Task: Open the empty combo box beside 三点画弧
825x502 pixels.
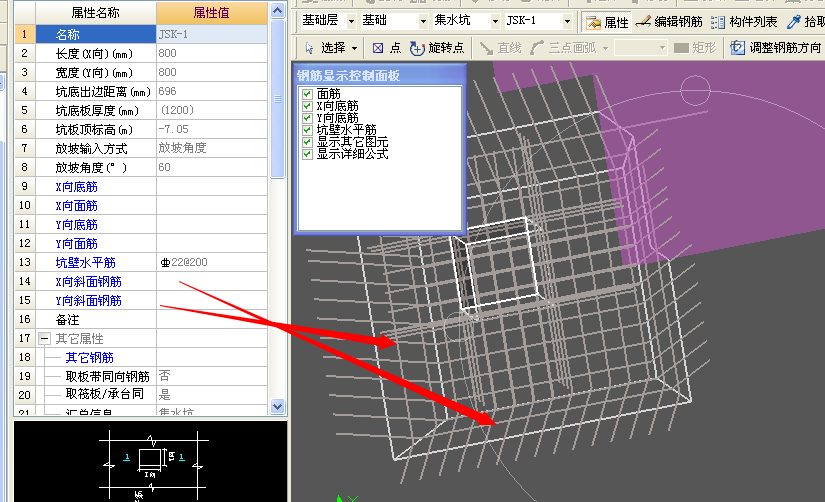Action: [x=640, y=48]
